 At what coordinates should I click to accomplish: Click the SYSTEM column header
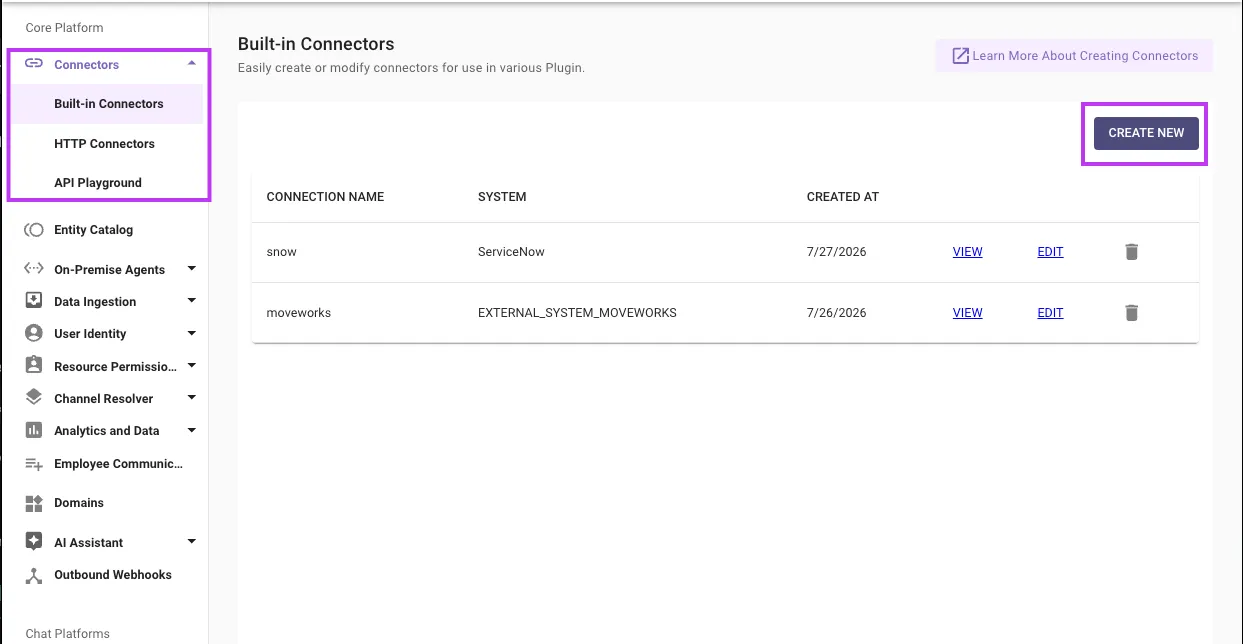(x=502, y=197)
